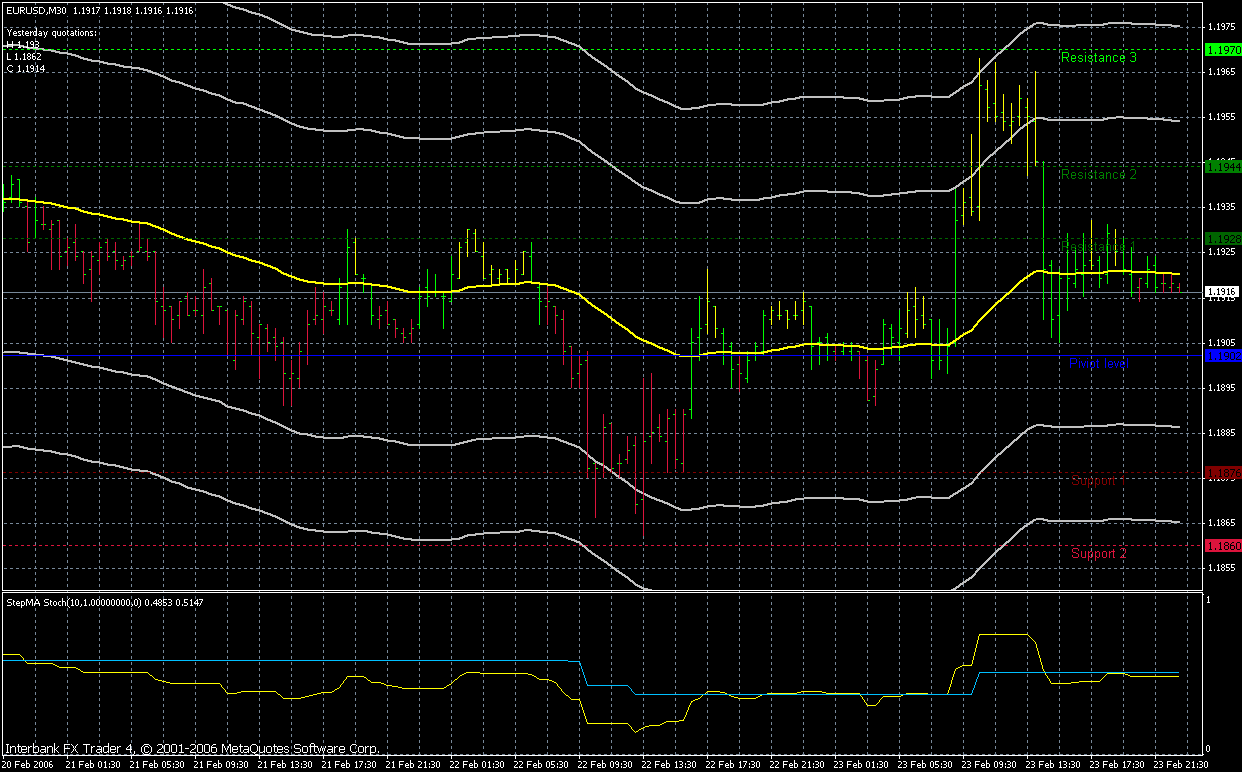Click the '23 Feb 01:30' time axis label
1242x772 pixels.
[862, 764]
